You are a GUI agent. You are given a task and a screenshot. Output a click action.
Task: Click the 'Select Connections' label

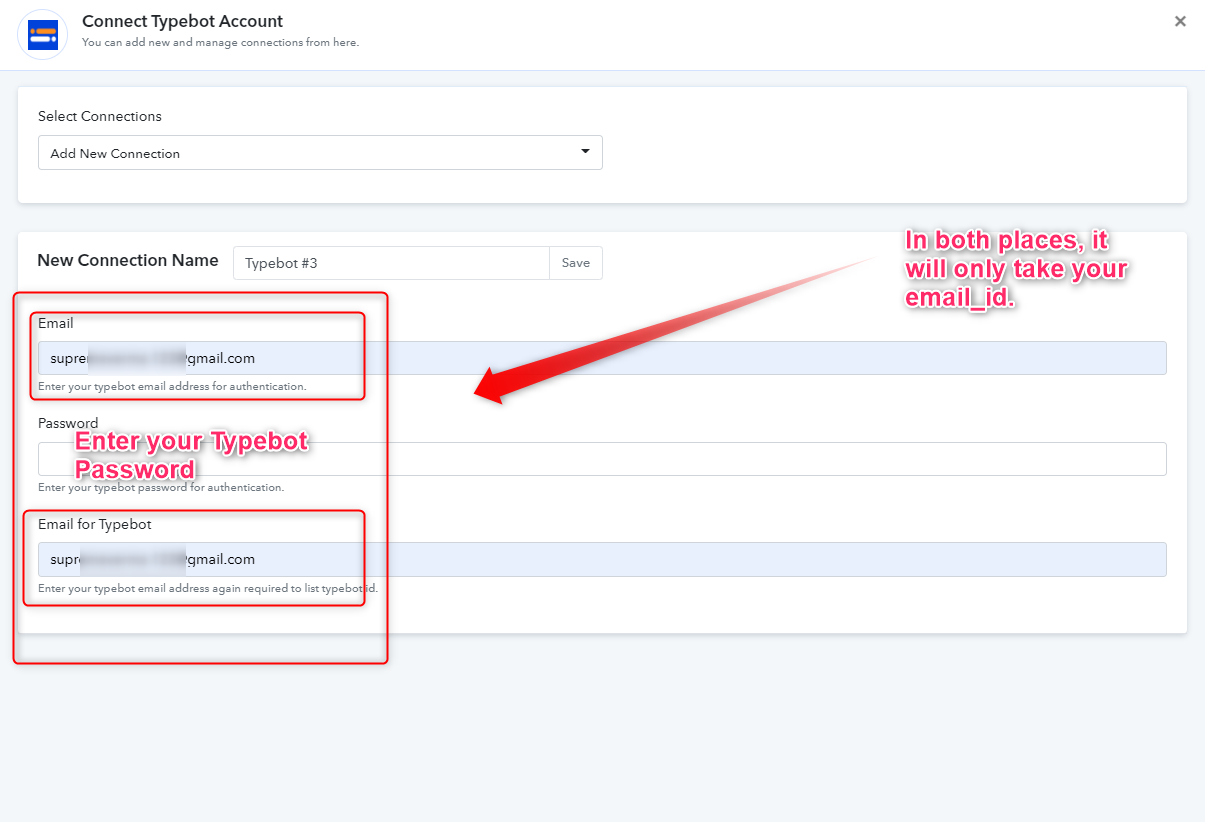click(x=100, y=116)
